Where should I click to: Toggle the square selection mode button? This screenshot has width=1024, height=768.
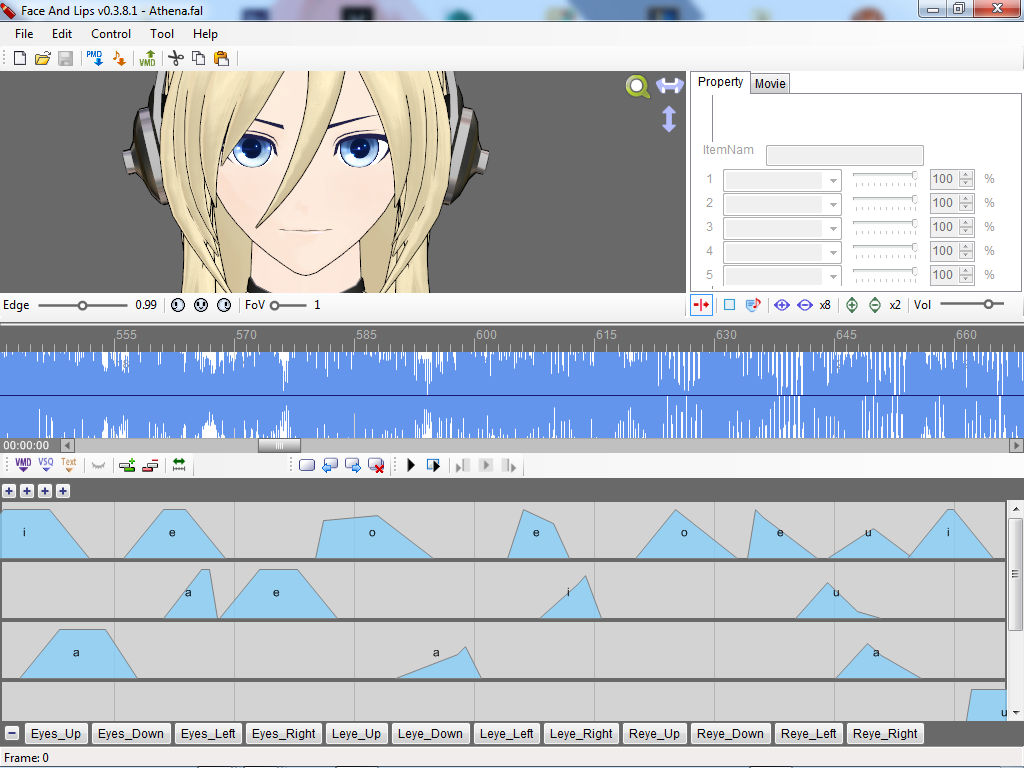(729, 305)
